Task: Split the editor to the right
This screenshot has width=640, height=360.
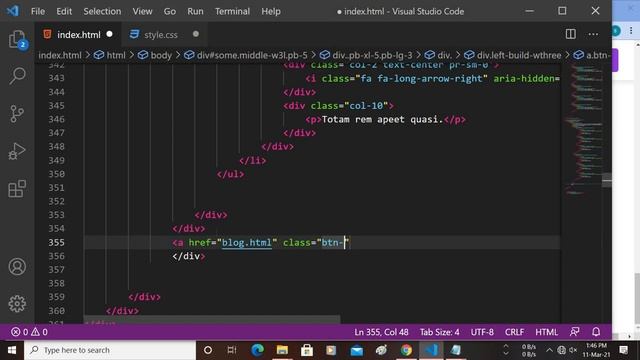Action: click(x=571, y=34)
